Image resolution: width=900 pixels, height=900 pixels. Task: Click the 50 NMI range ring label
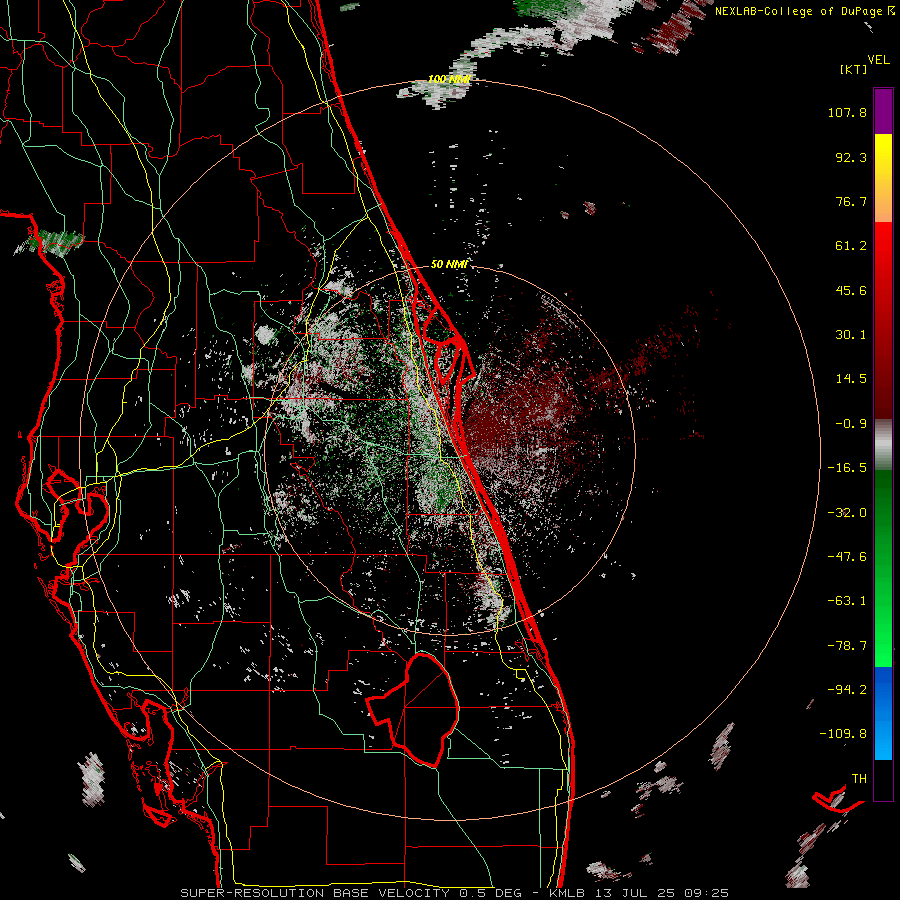(x=449, y=264)
